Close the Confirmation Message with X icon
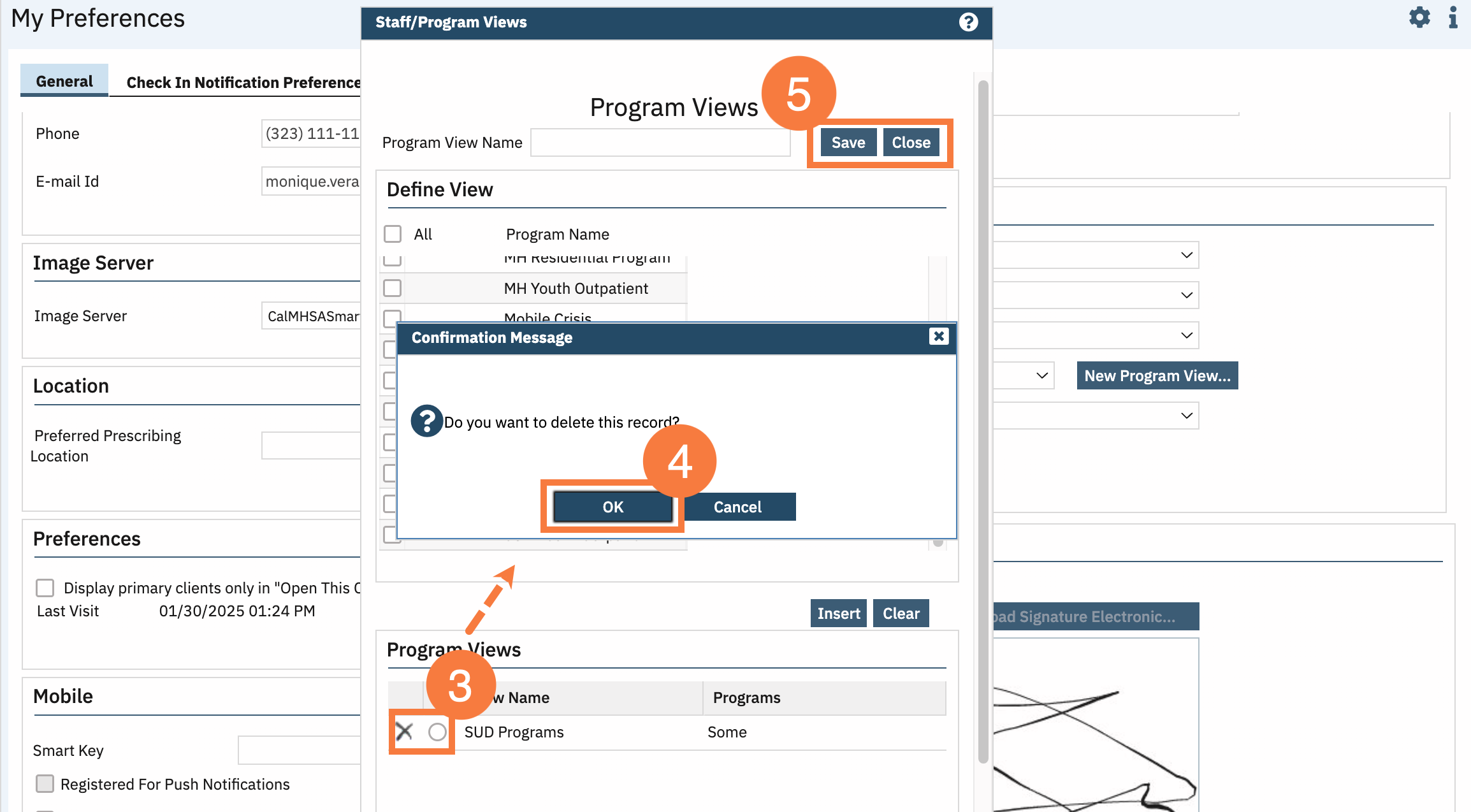The width and height of the screenshot is (1471, 812). [938, 337]
